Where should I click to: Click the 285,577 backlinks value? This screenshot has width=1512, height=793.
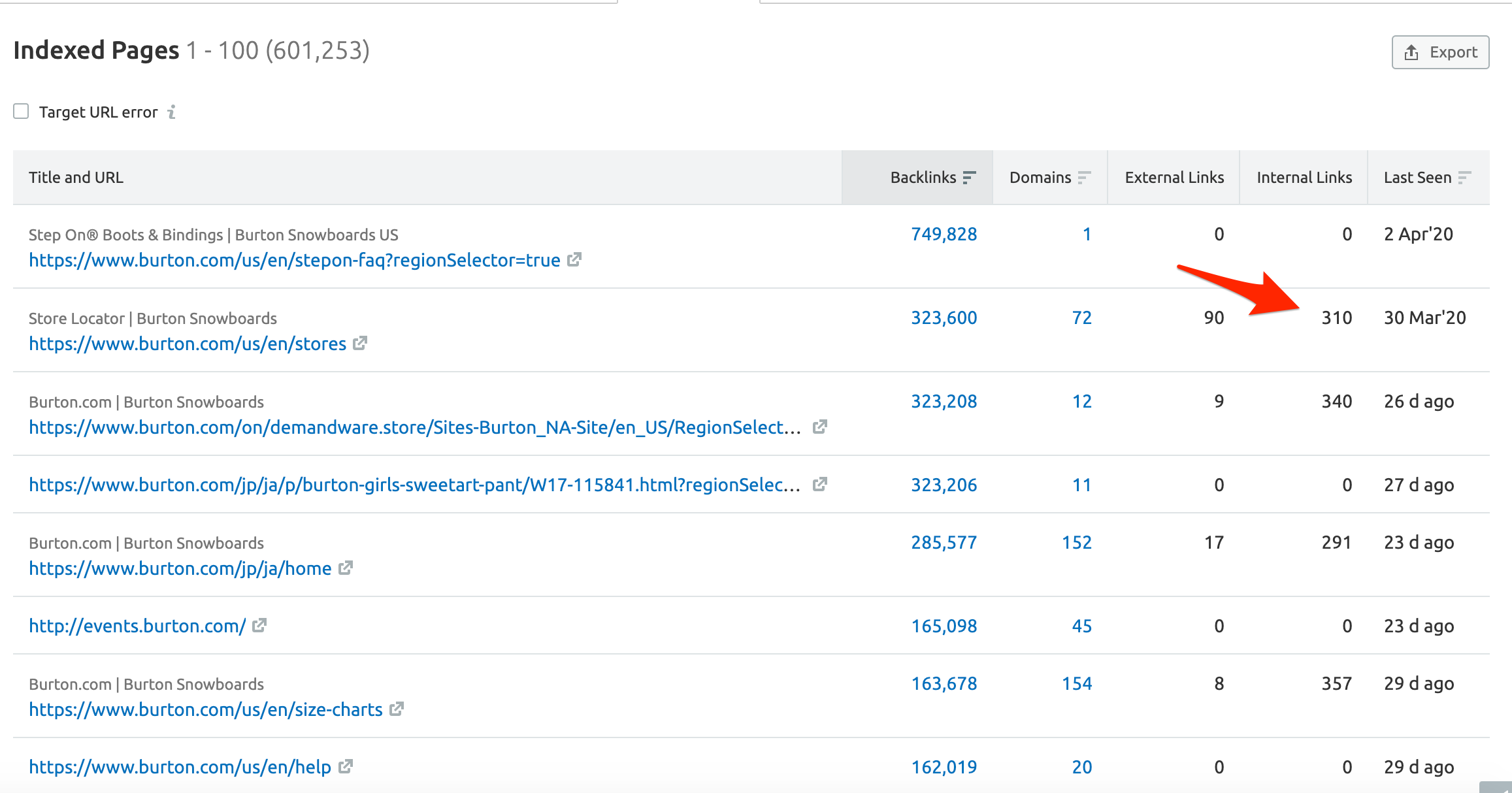[944, 543]
